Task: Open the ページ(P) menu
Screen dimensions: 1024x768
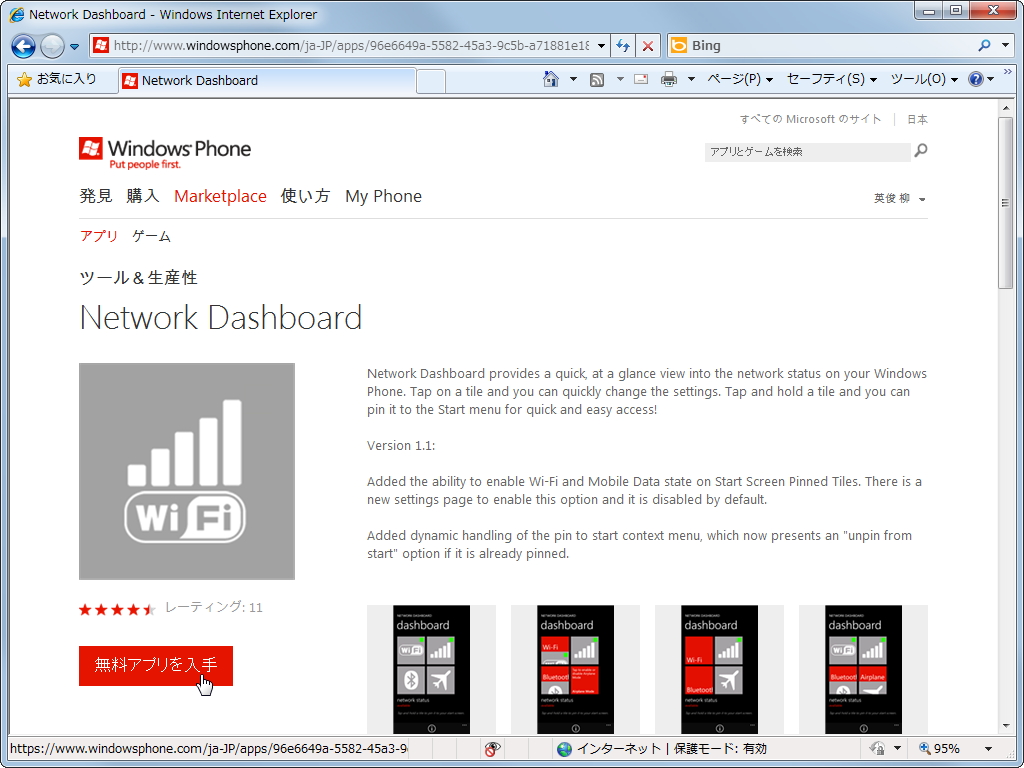Action: 741,79
